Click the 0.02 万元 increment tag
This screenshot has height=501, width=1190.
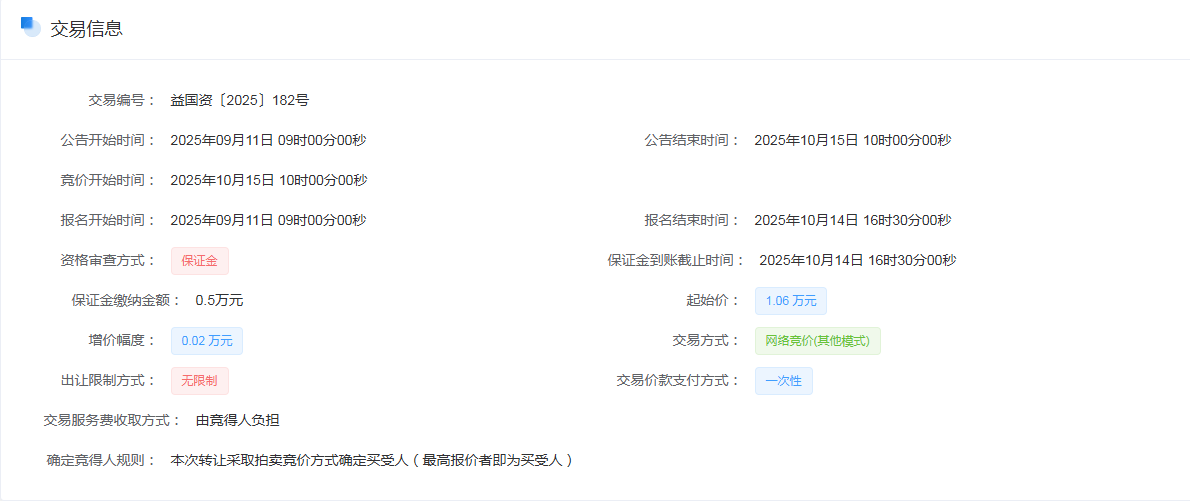(x=207, y=341)
